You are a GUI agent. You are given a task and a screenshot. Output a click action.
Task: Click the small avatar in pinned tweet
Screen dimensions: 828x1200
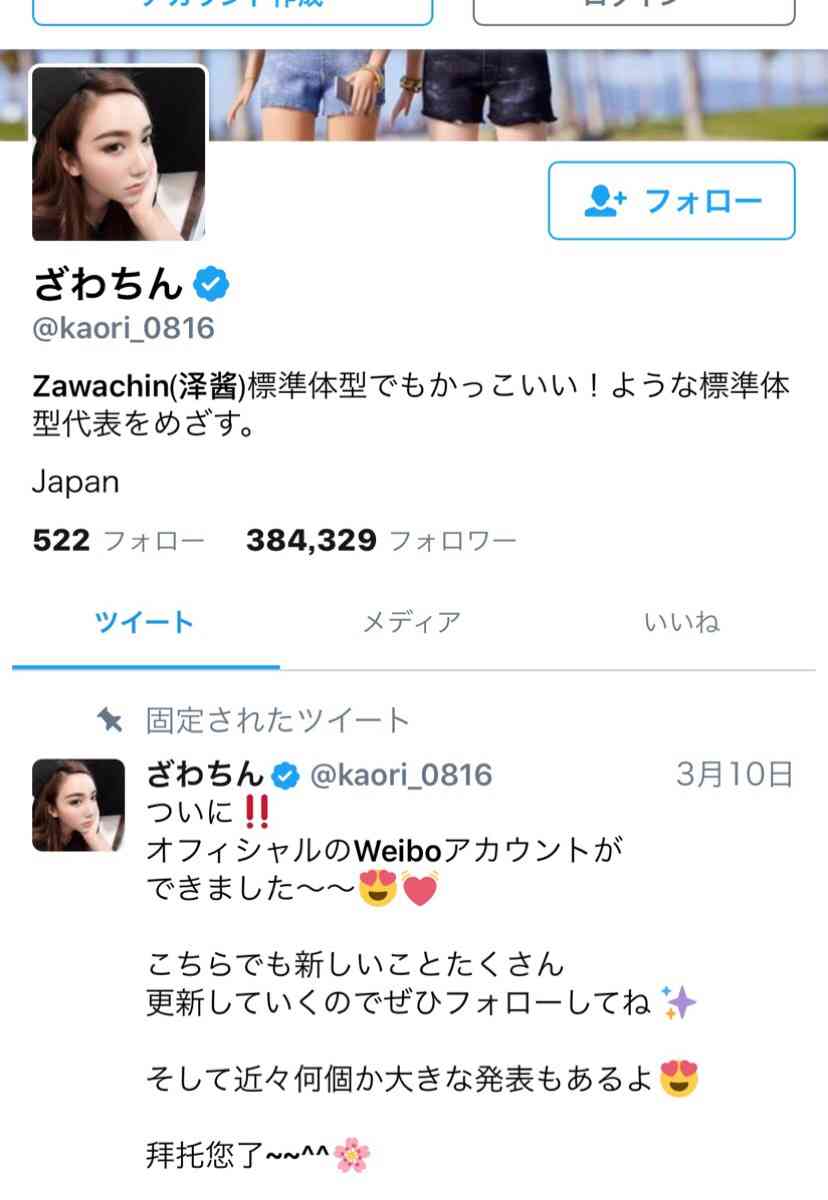click(x=78, y=805)
